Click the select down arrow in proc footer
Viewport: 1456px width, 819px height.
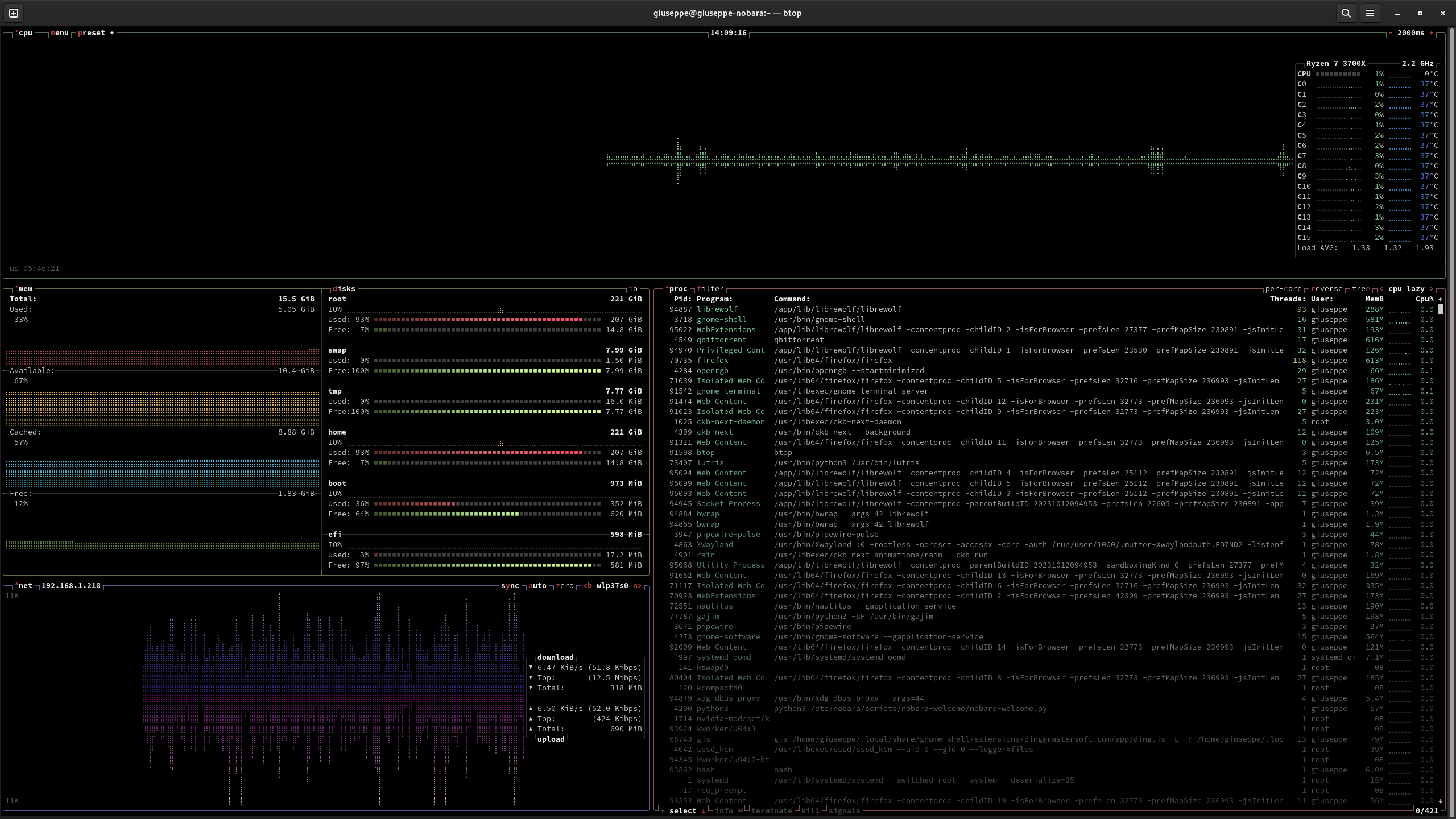(704, 811)
